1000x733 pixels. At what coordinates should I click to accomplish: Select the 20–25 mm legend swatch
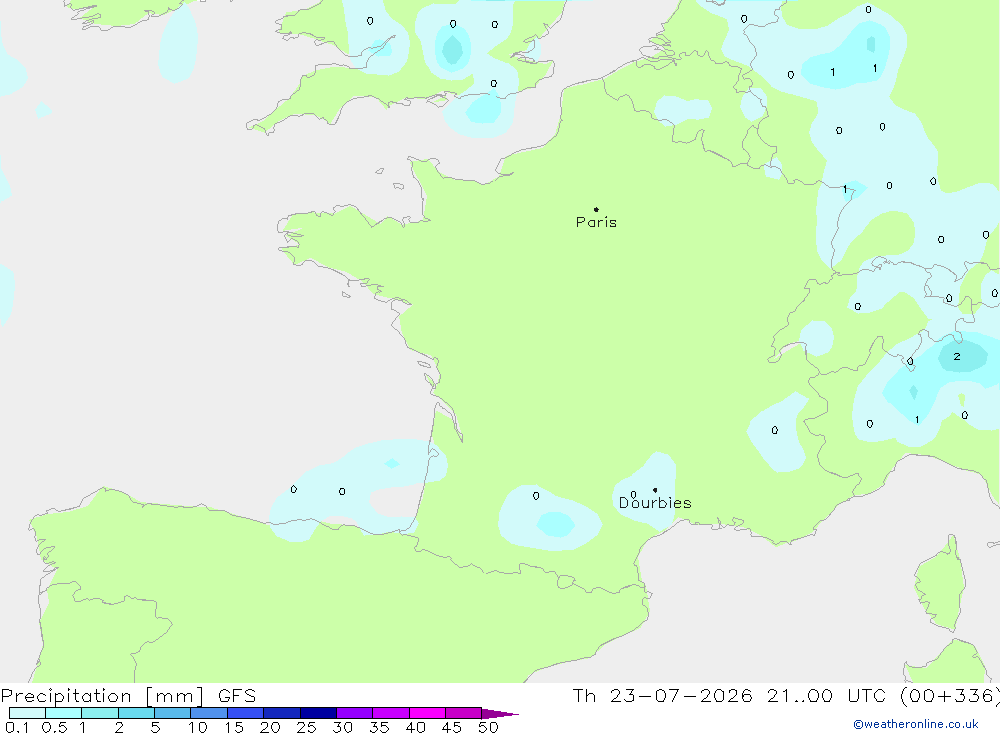pyautogui.click(x=282, y=713)
